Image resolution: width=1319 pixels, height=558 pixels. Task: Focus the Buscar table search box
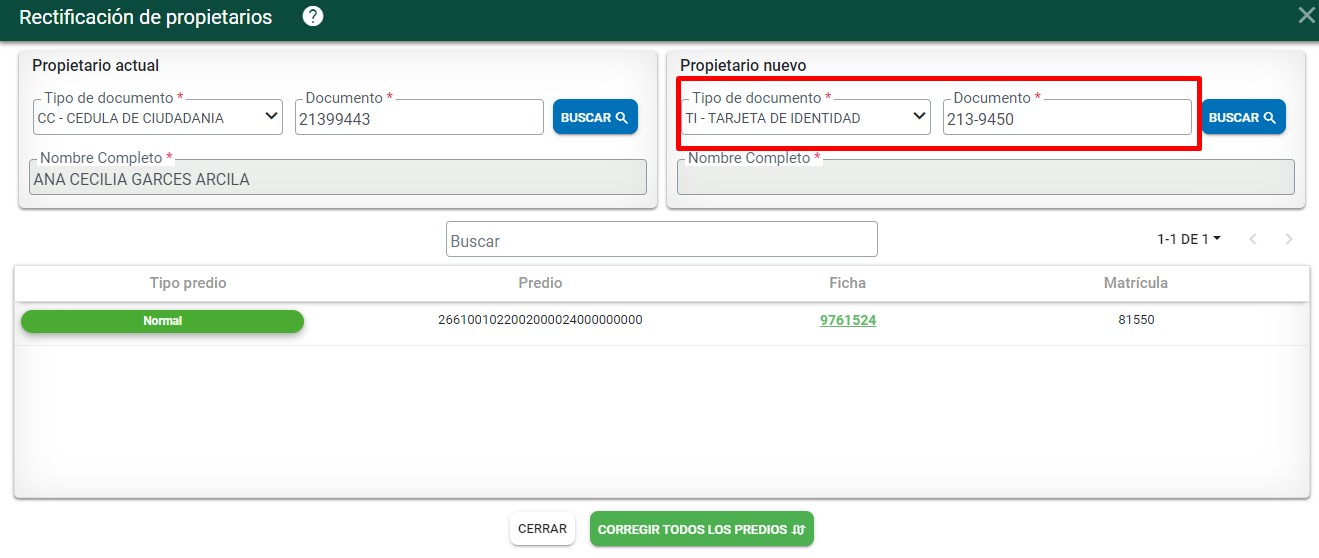point(661,240)
